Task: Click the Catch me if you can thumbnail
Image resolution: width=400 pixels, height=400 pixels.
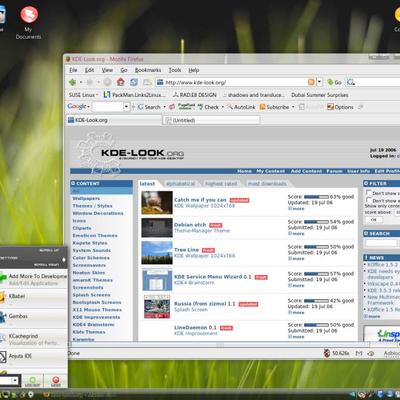Action: [x=157, y=202]
